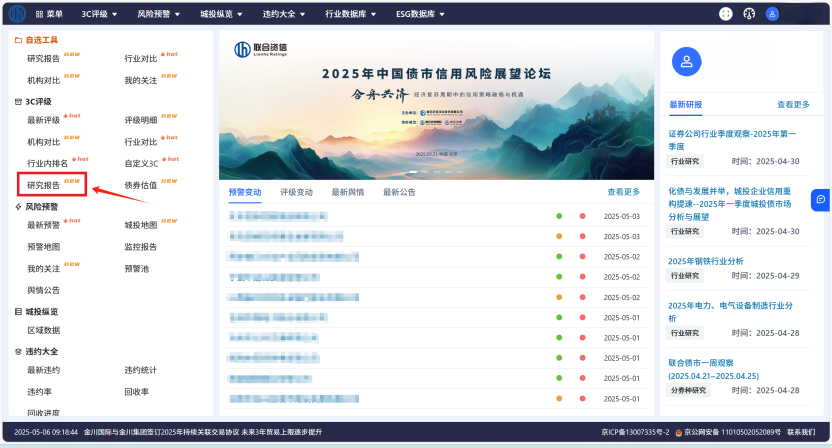Open 违约率 in the sidebar
832x448 pixels.
[39, 392]
